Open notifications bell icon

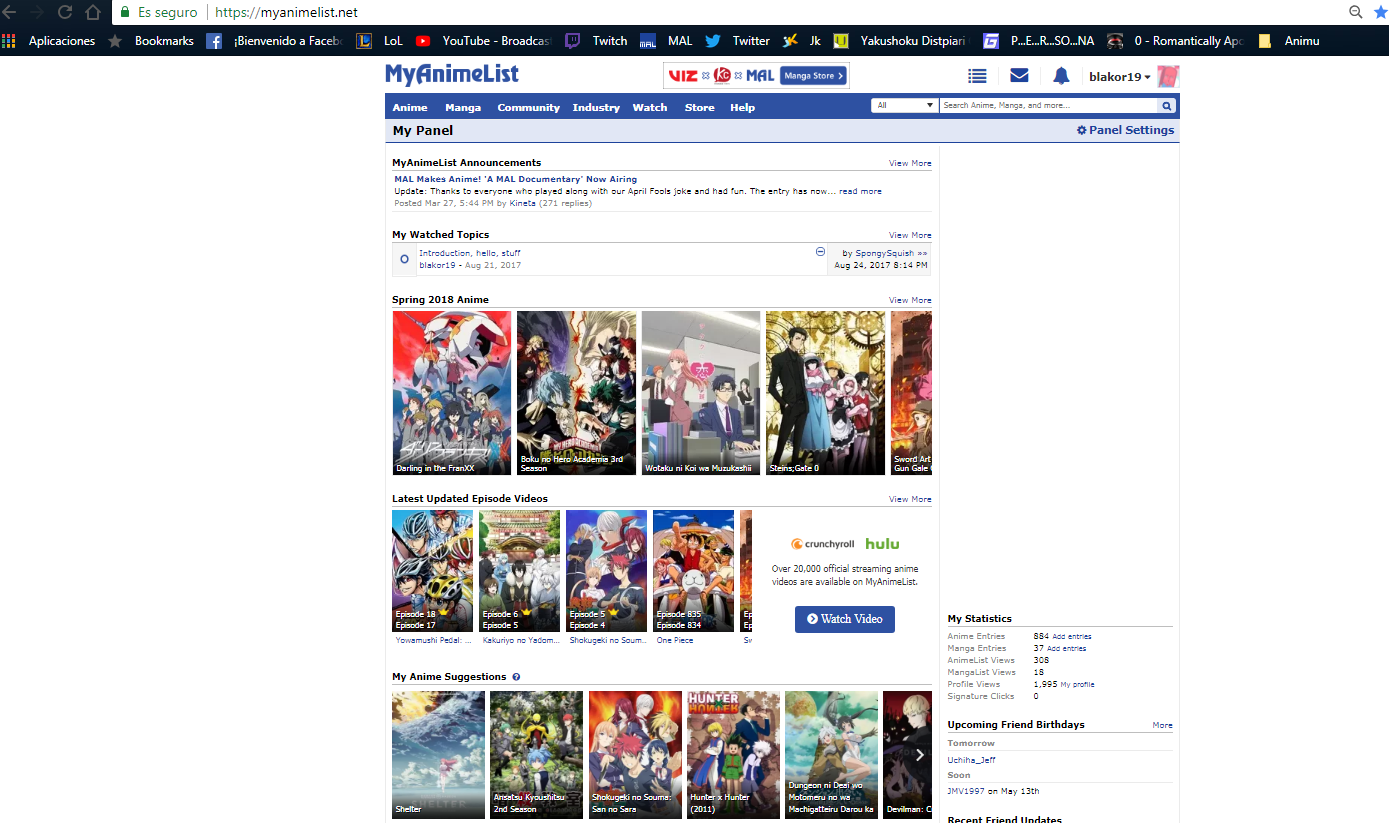[x=1061, y=76]
